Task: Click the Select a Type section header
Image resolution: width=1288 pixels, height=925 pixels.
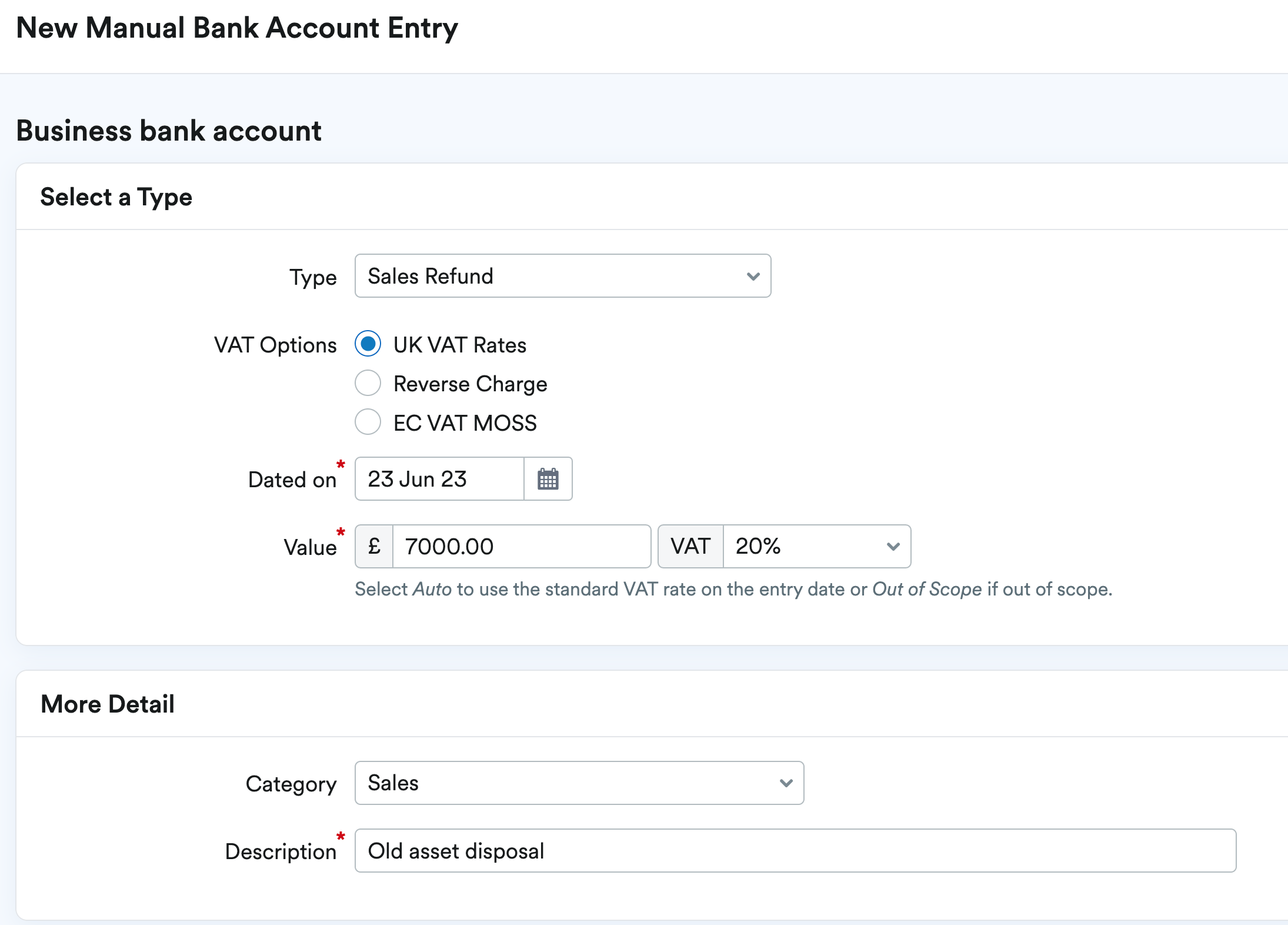Action: coord(116,197)
